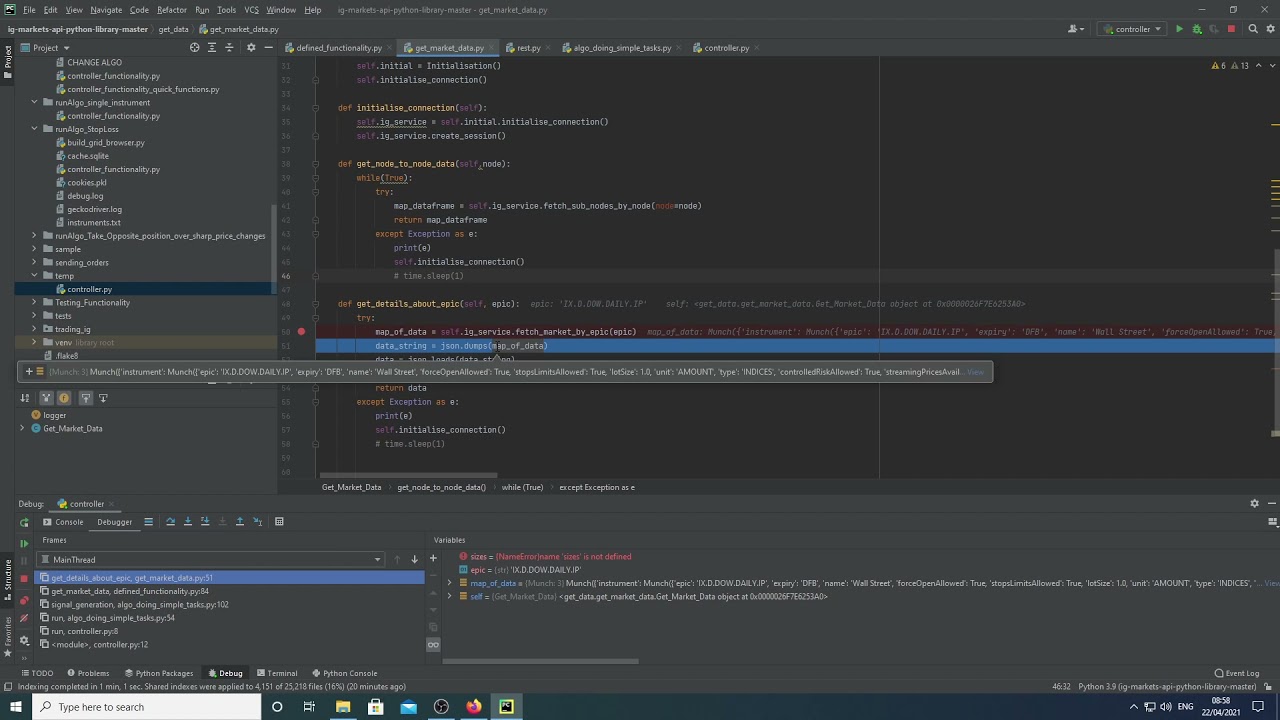This screenshot has height=720, width=1280.
Task: Switch to the algo_doing_simple_tasks.py tab
Action: click(621, 48)
